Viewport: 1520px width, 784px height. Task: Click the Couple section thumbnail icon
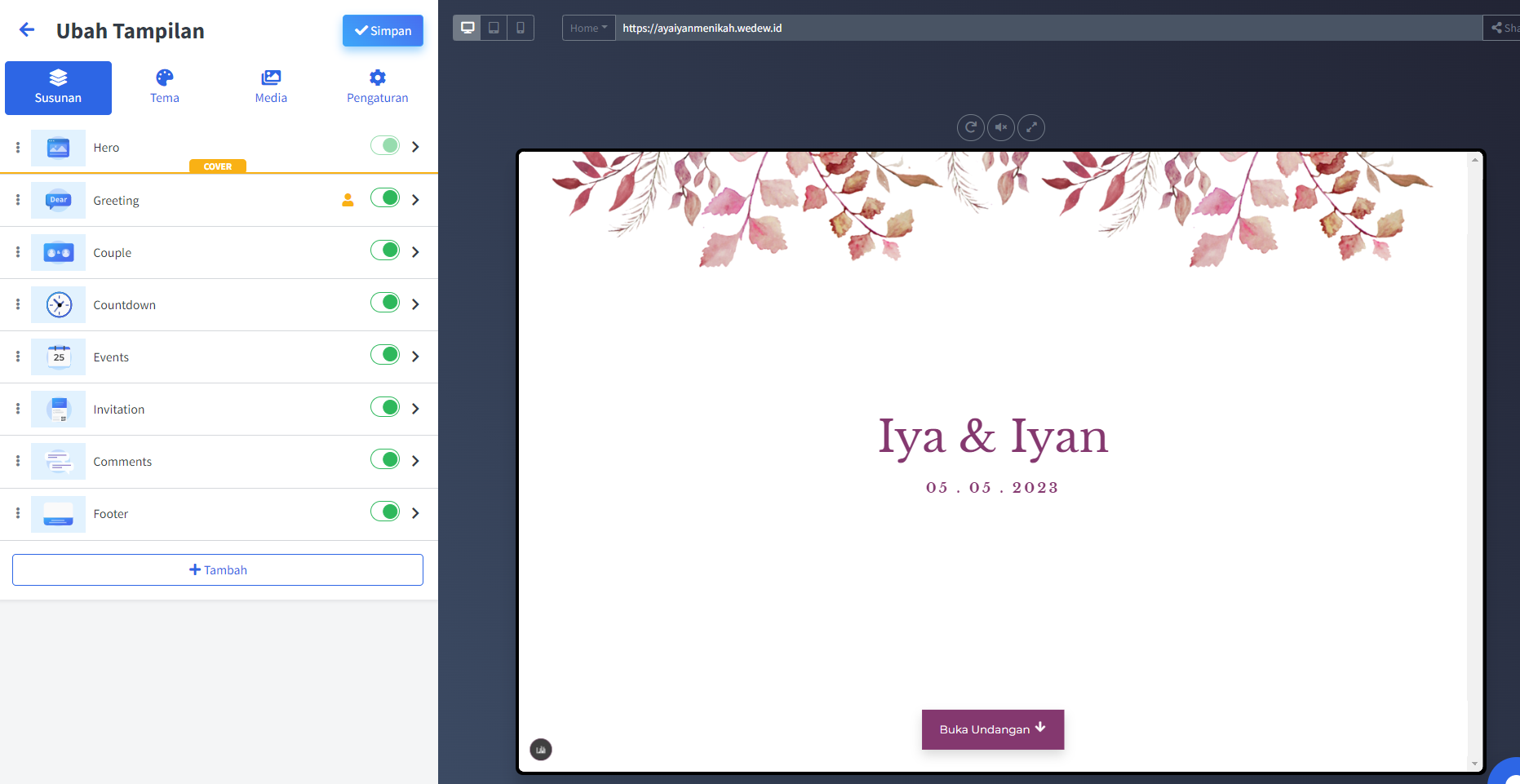[x=58, y=252]
